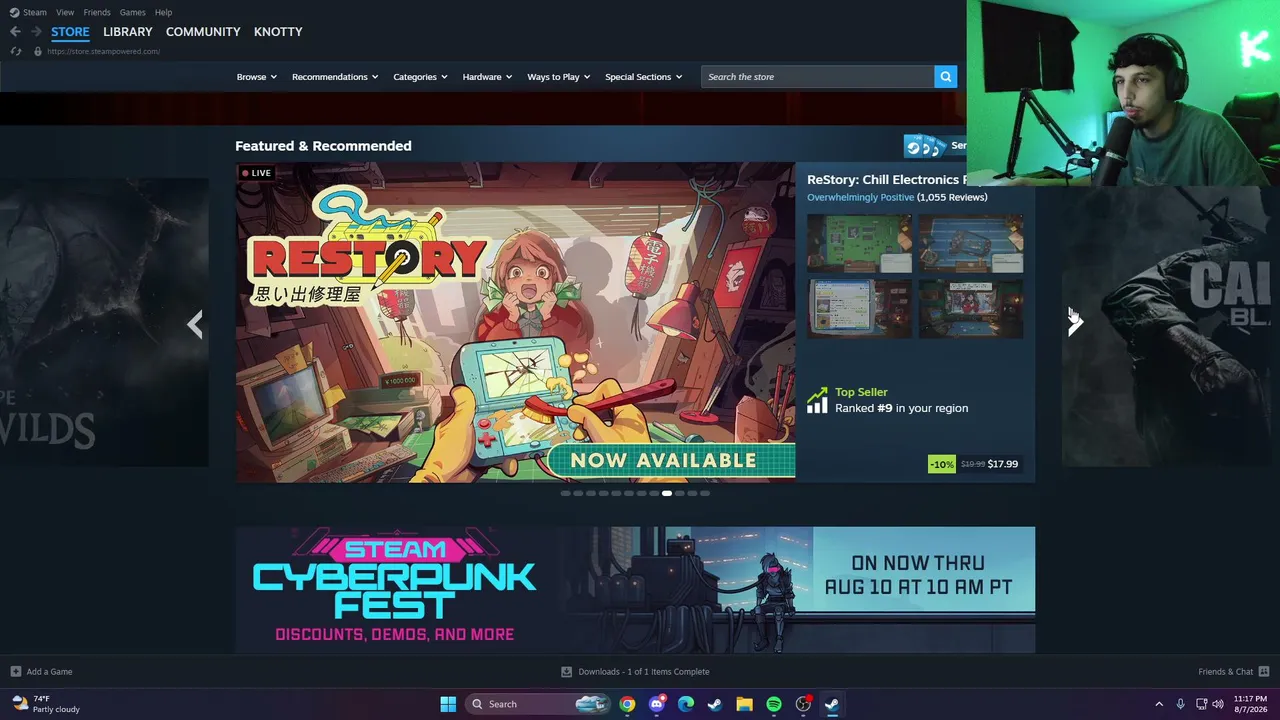
Task: Open the Windows Start menu
Action: (448, 704)
